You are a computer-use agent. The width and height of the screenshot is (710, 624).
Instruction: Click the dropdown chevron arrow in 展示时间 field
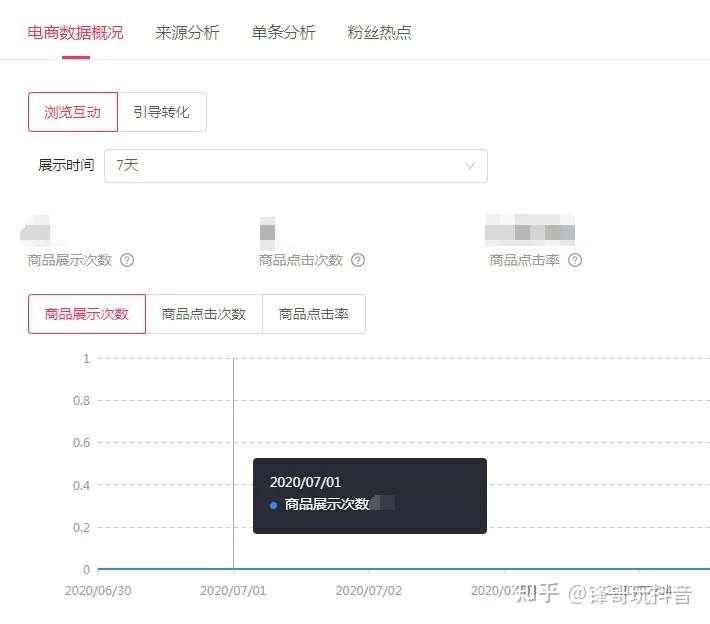click(470, 166)
